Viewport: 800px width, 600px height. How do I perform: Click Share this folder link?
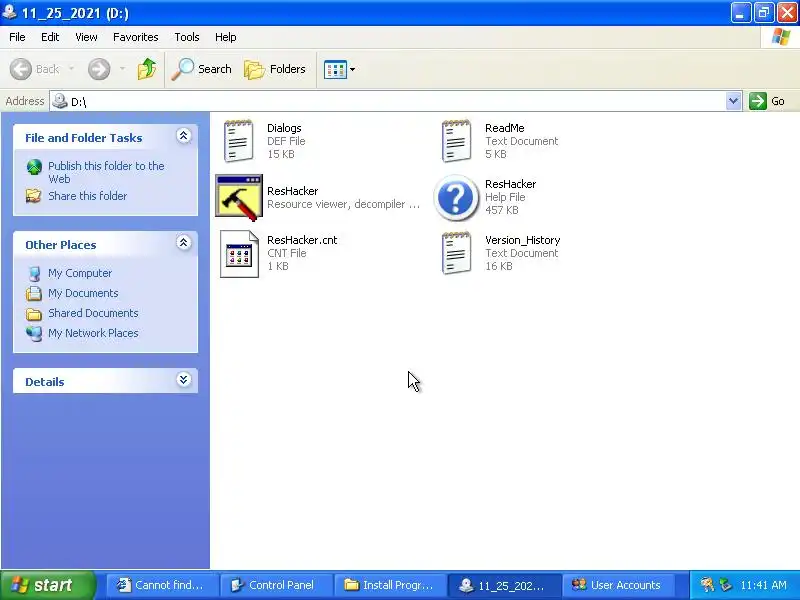pos(87,196)
